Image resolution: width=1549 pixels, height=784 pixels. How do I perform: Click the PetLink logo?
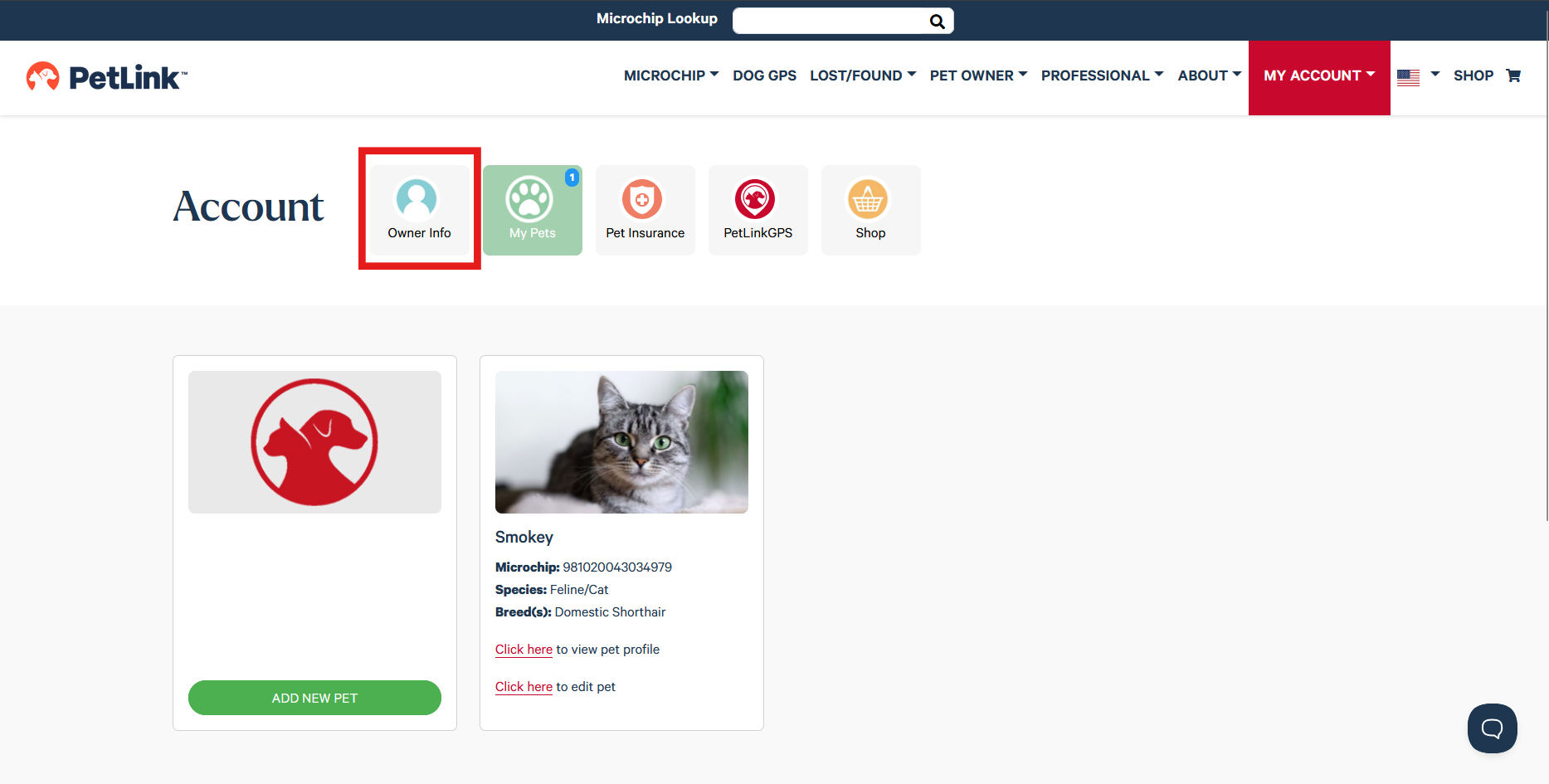pos(107,77)
